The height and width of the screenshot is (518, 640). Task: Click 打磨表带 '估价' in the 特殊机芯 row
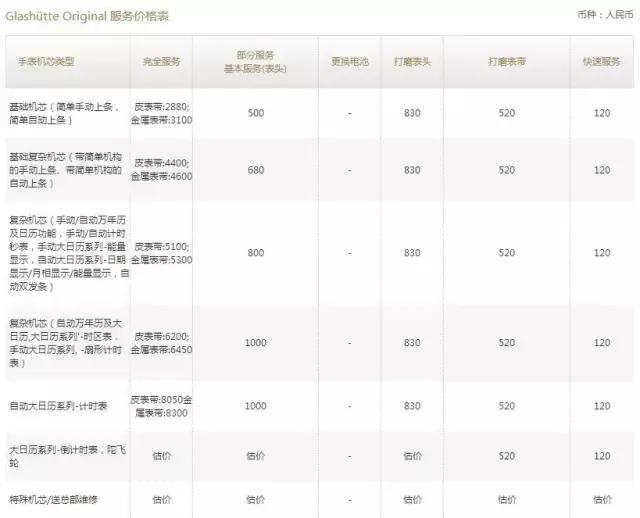pos(507,499)
